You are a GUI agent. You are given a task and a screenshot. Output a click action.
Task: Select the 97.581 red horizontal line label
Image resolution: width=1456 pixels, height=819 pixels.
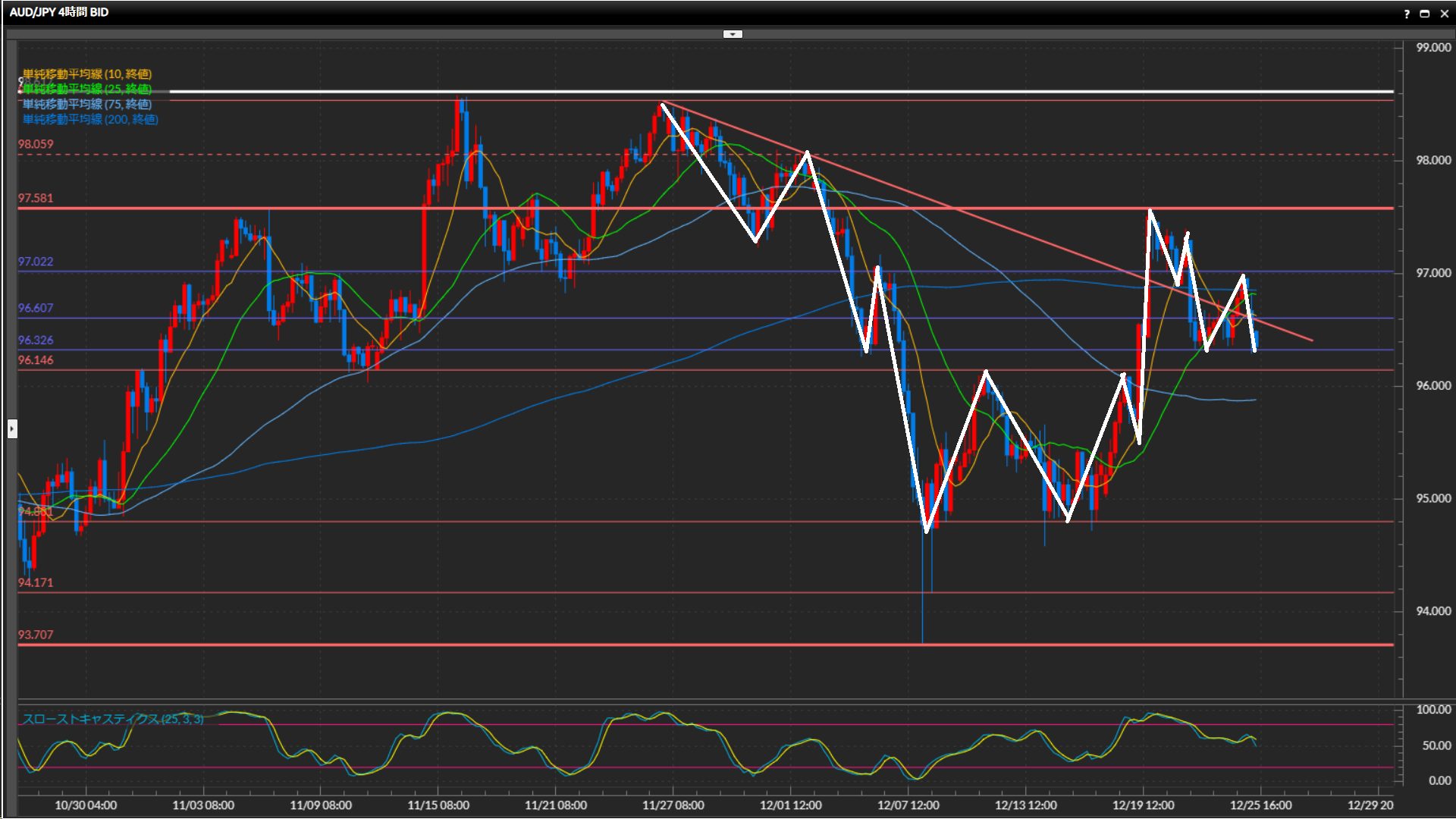click(36, 198)
